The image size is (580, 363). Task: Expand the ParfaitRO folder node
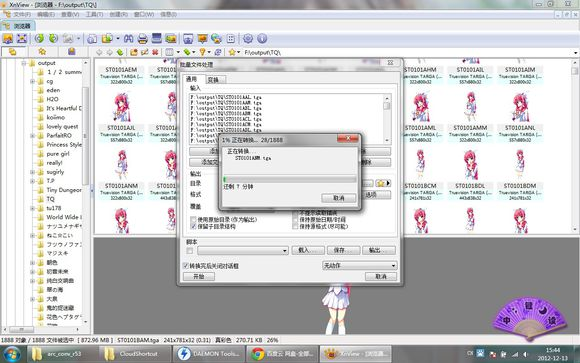click(x=32, y=135)
